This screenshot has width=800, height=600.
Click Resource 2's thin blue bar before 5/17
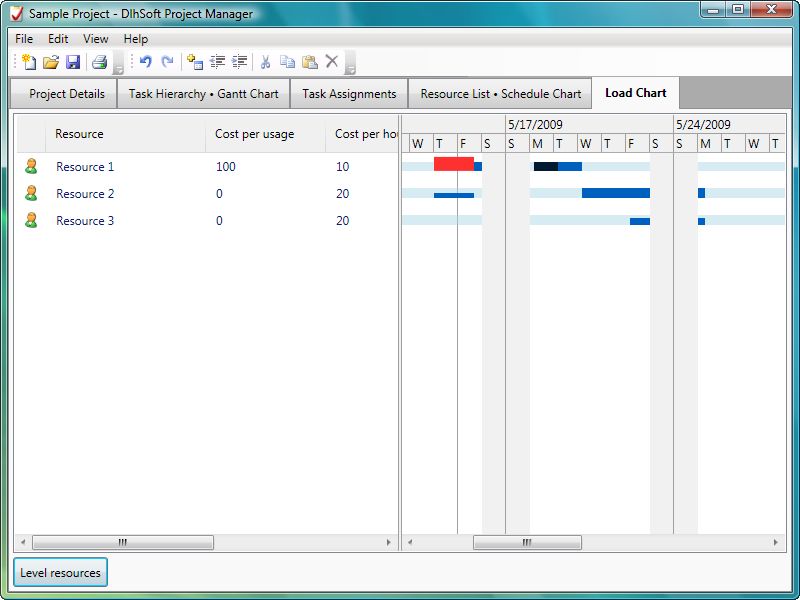pos(454,195)
